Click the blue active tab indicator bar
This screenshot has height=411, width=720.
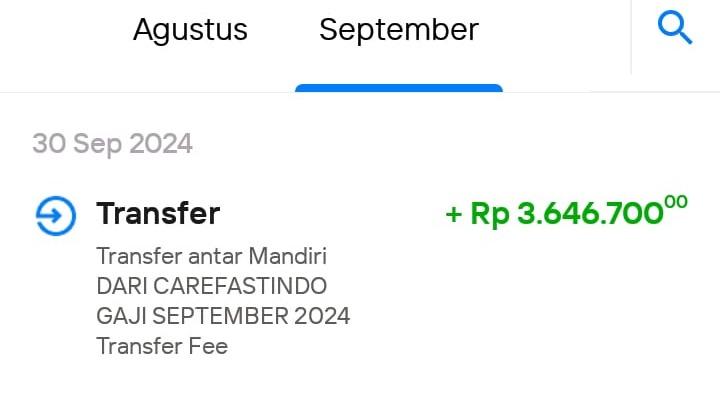click(x=399, y=88)
